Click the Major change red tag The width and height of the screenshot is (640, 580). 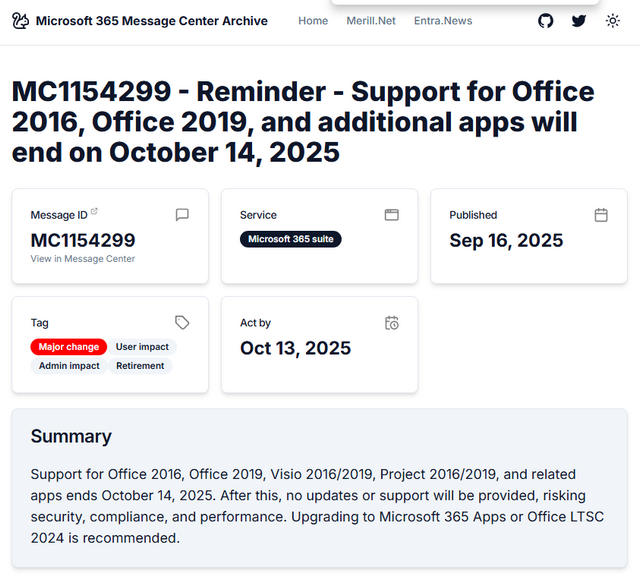pos(69,347)
